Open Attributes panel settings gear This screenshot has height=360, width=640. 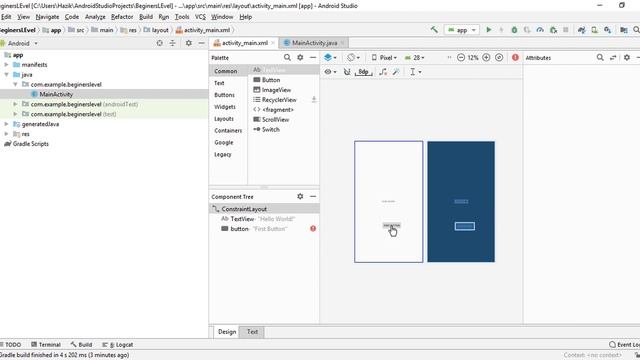click(627, 58)
